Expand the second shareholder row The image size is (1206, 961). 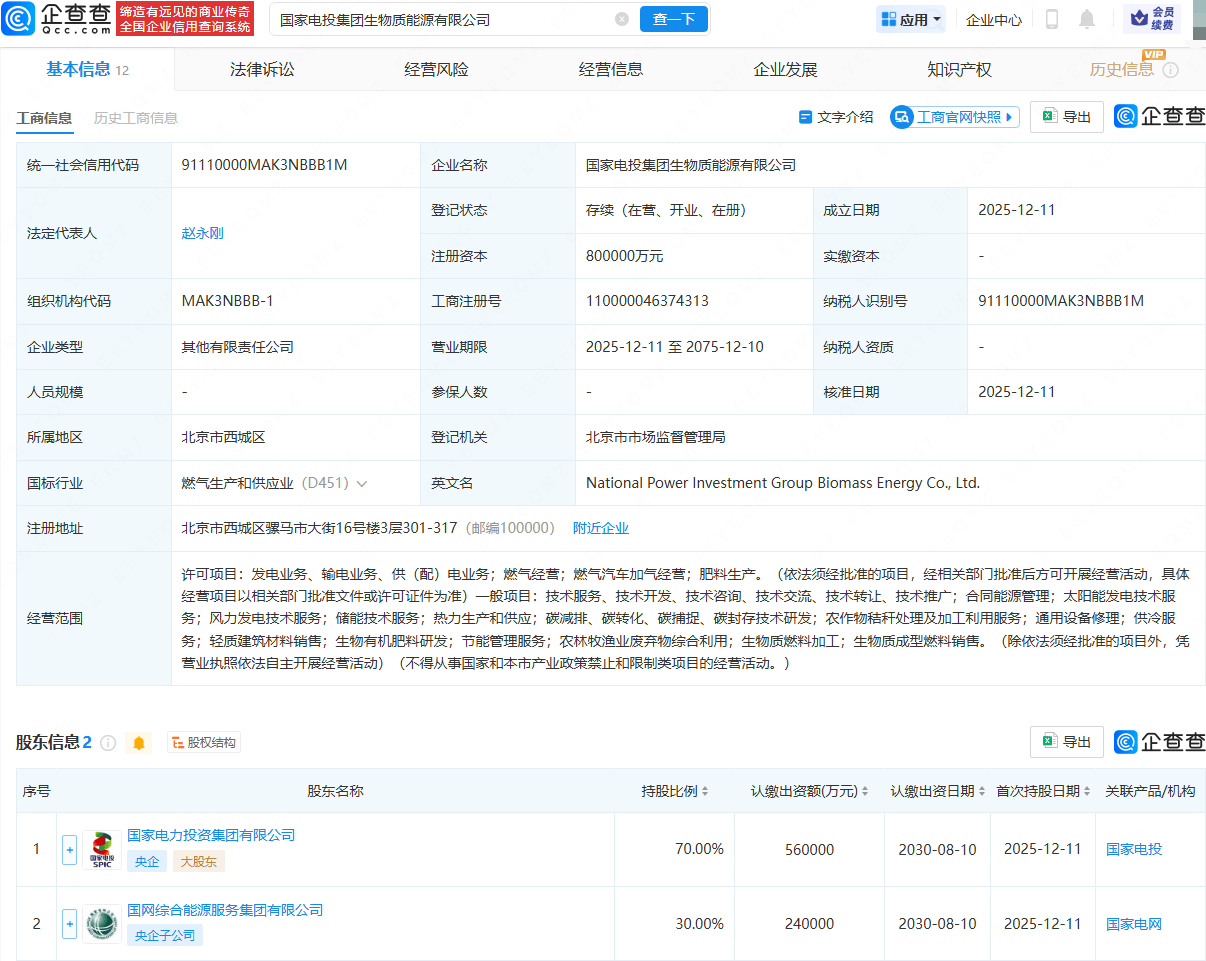[69, 924]
